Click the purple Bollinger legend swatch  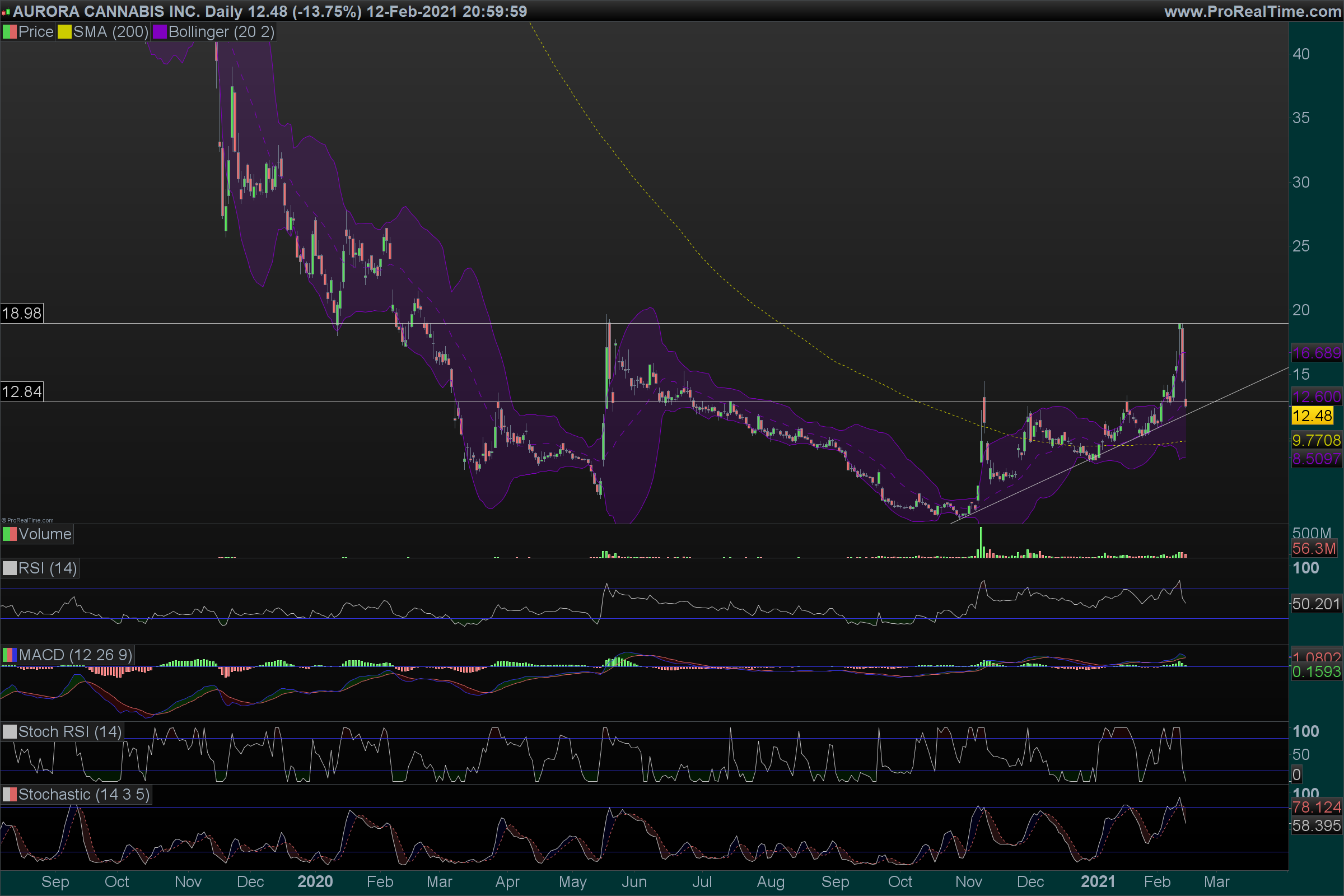pyautogui.click(x=160, y=32)
